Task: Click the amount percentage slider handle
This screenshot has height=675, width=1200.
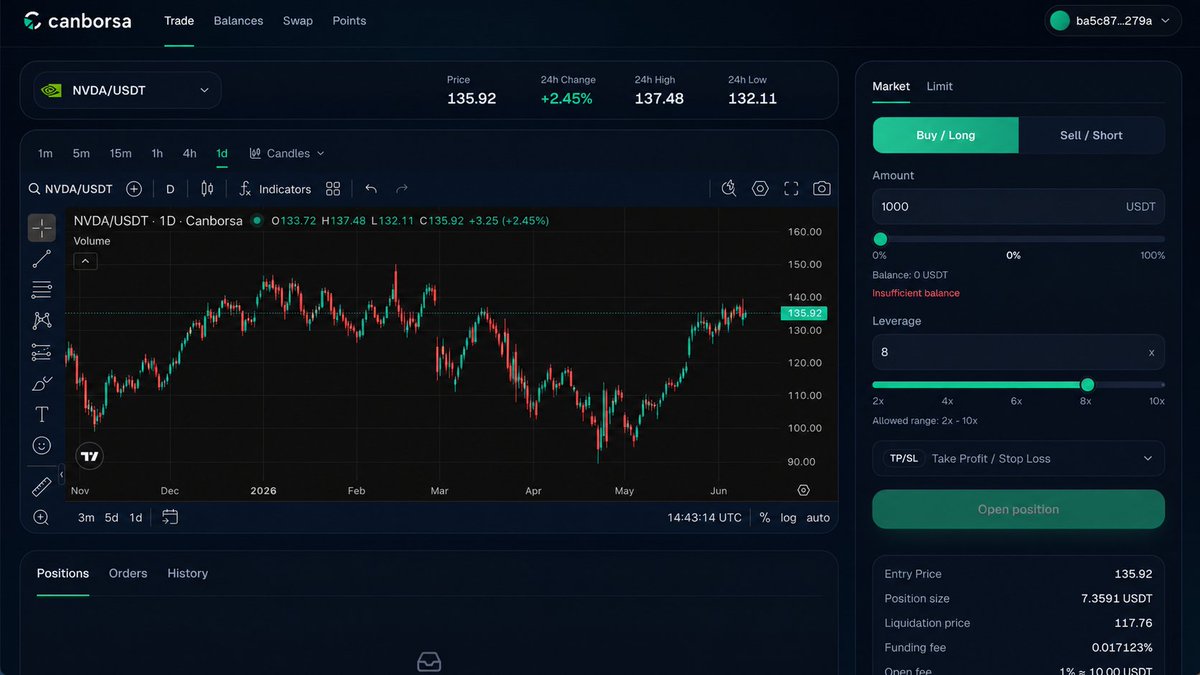Action: (x=880, y=239)
